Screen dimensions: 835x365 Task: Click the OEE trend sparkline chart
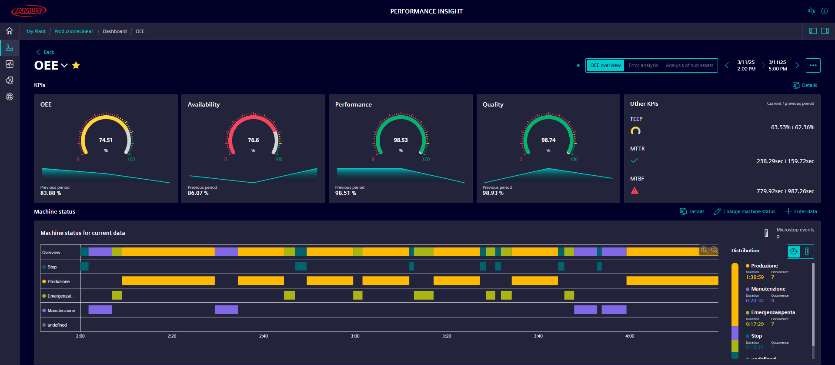coord(106,175)
